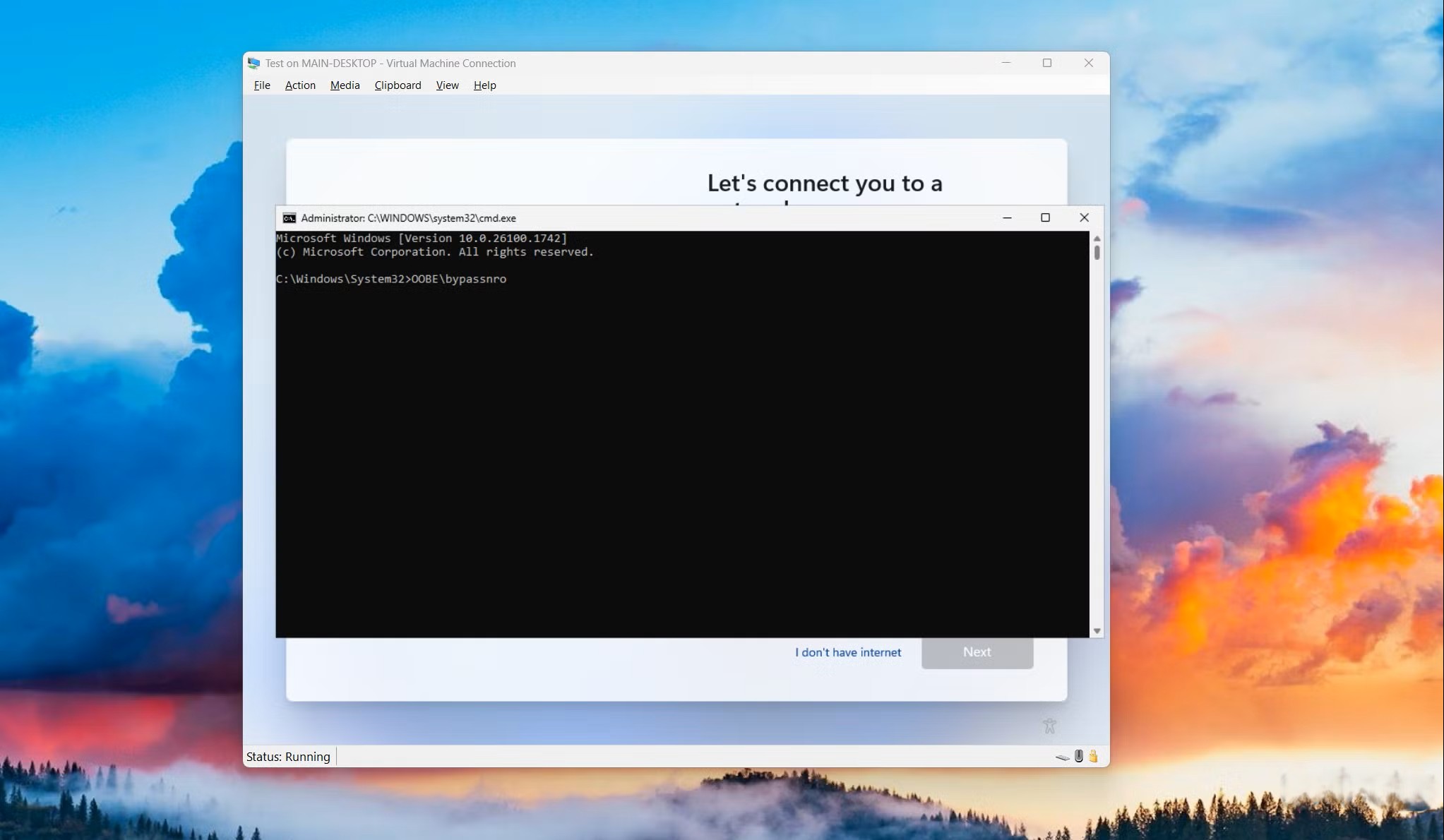Image resolution: width=1444 pixels, height=840 pixels.
Task: Close the Administrator cmd.exe window
Action: pyautogui.click(x=1084, y=217)
